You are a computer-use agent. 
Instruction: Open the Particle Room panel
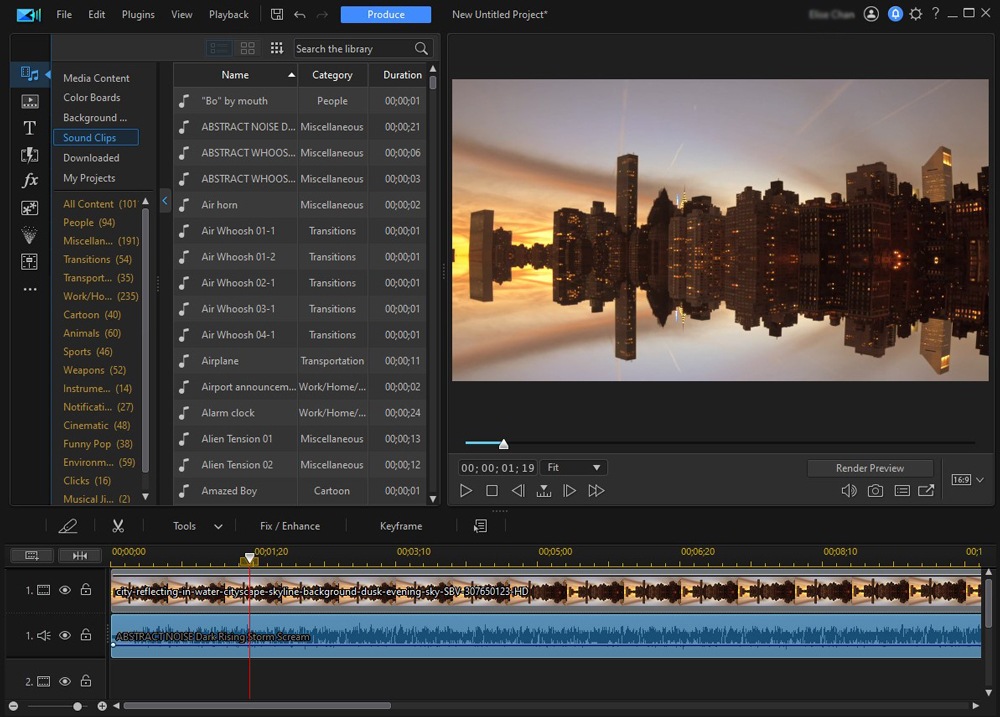click(29, 236)
